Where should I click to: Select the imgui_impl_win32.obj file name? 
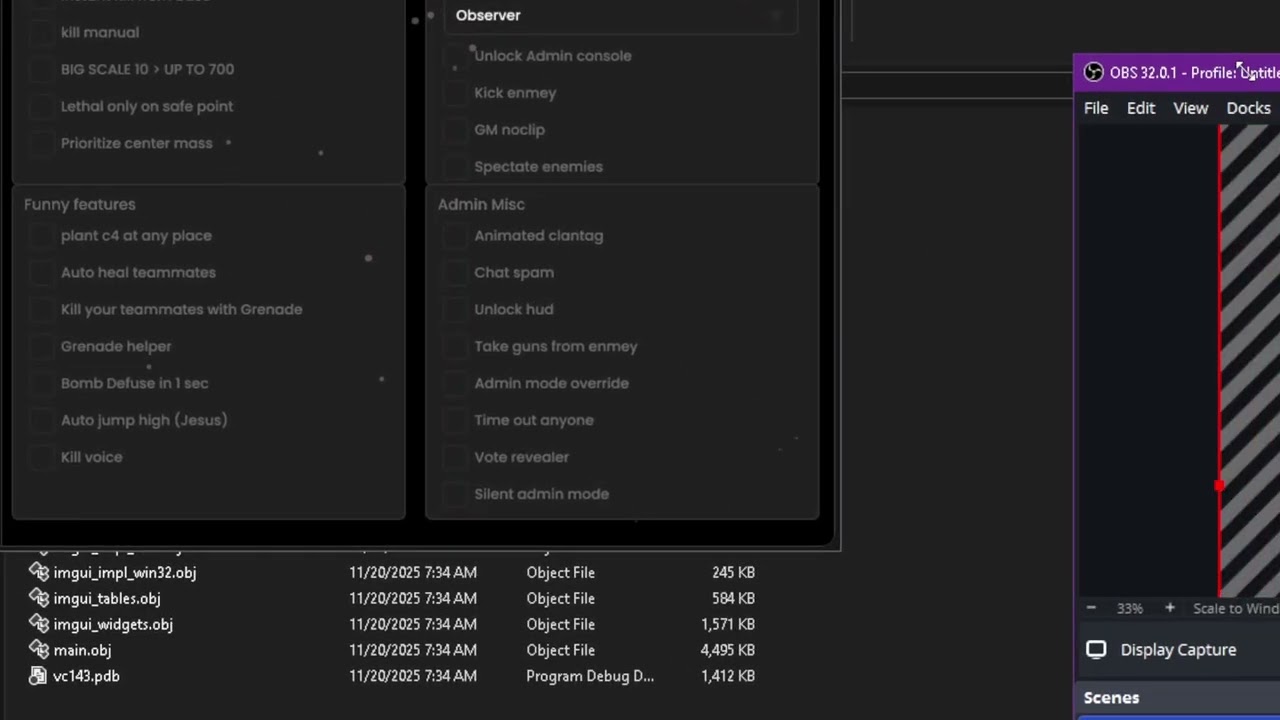(x=125, y=573)
